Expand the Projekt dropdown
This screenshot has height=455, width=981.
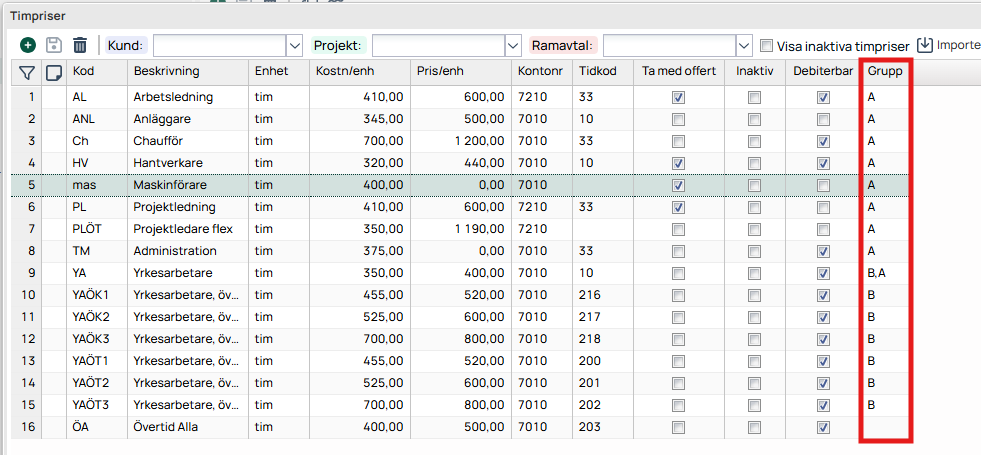pos(513,45)
